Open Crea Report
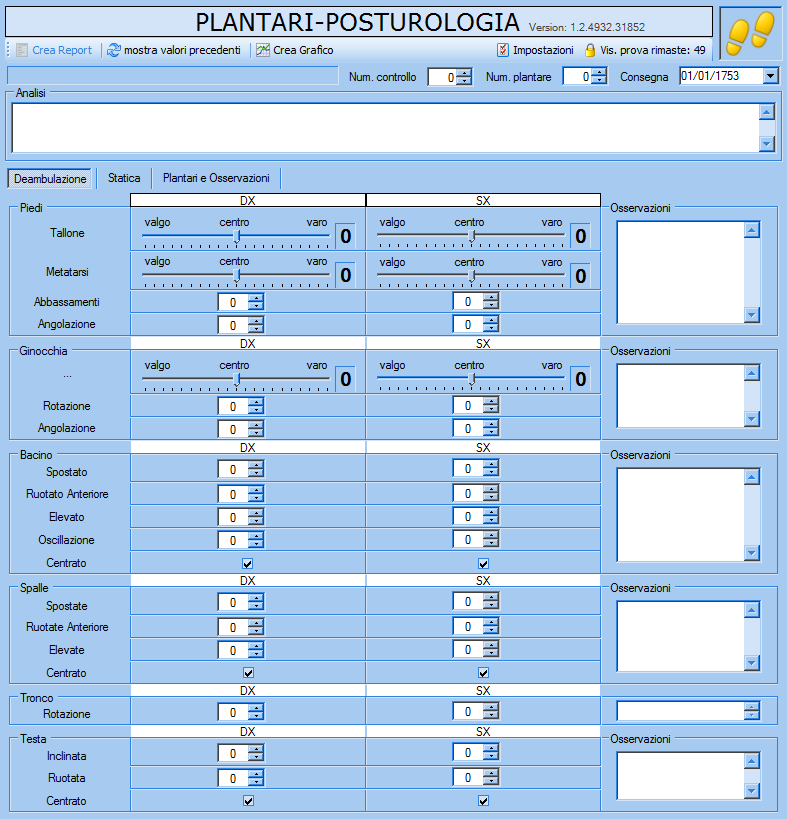The width and height of the screenshot is (787, 819). [62, 50]
